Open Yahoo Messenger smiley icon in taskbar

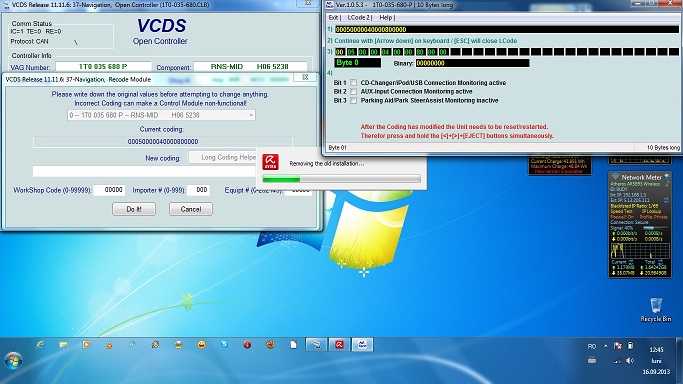(x=201, y=344)
